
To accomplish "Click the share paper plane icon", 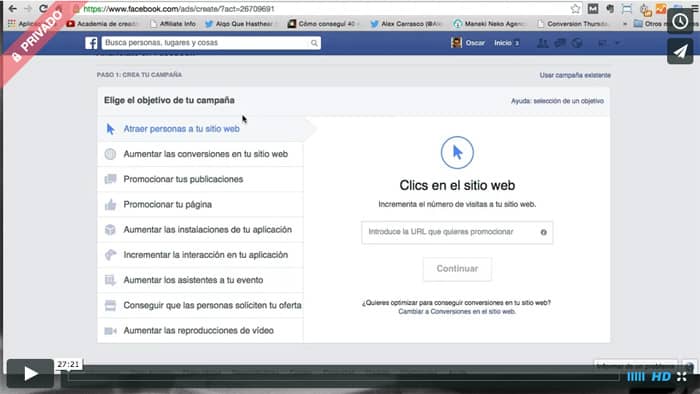I will (680, 51).
